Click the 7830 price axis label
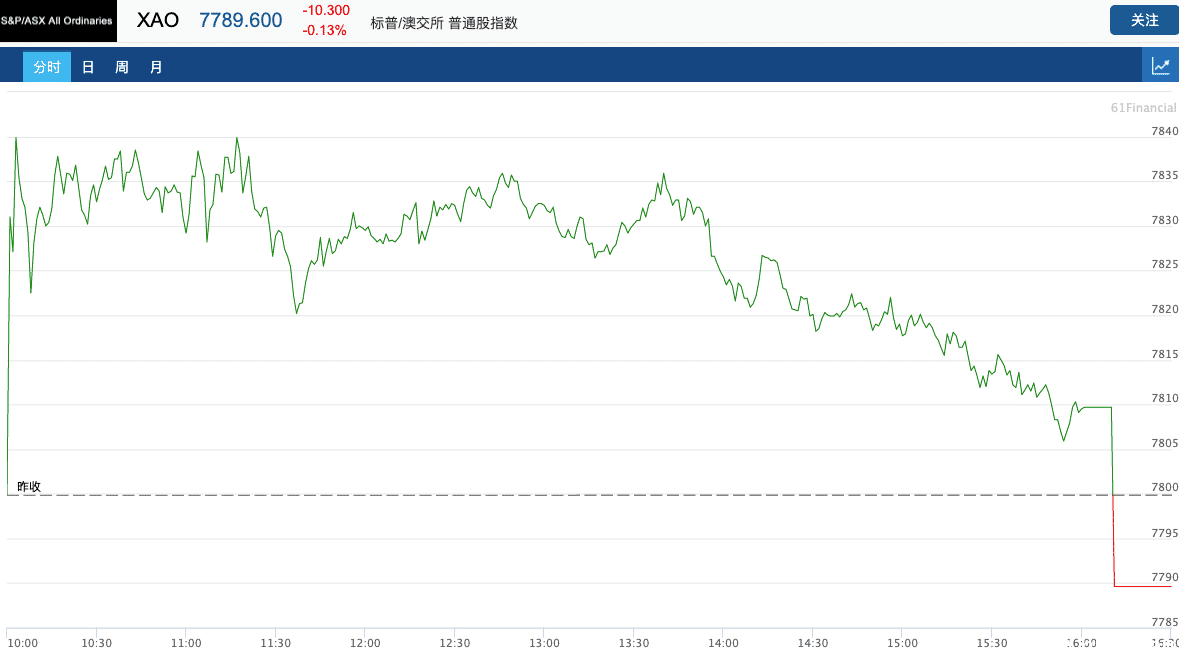 tap(1165, 220)
